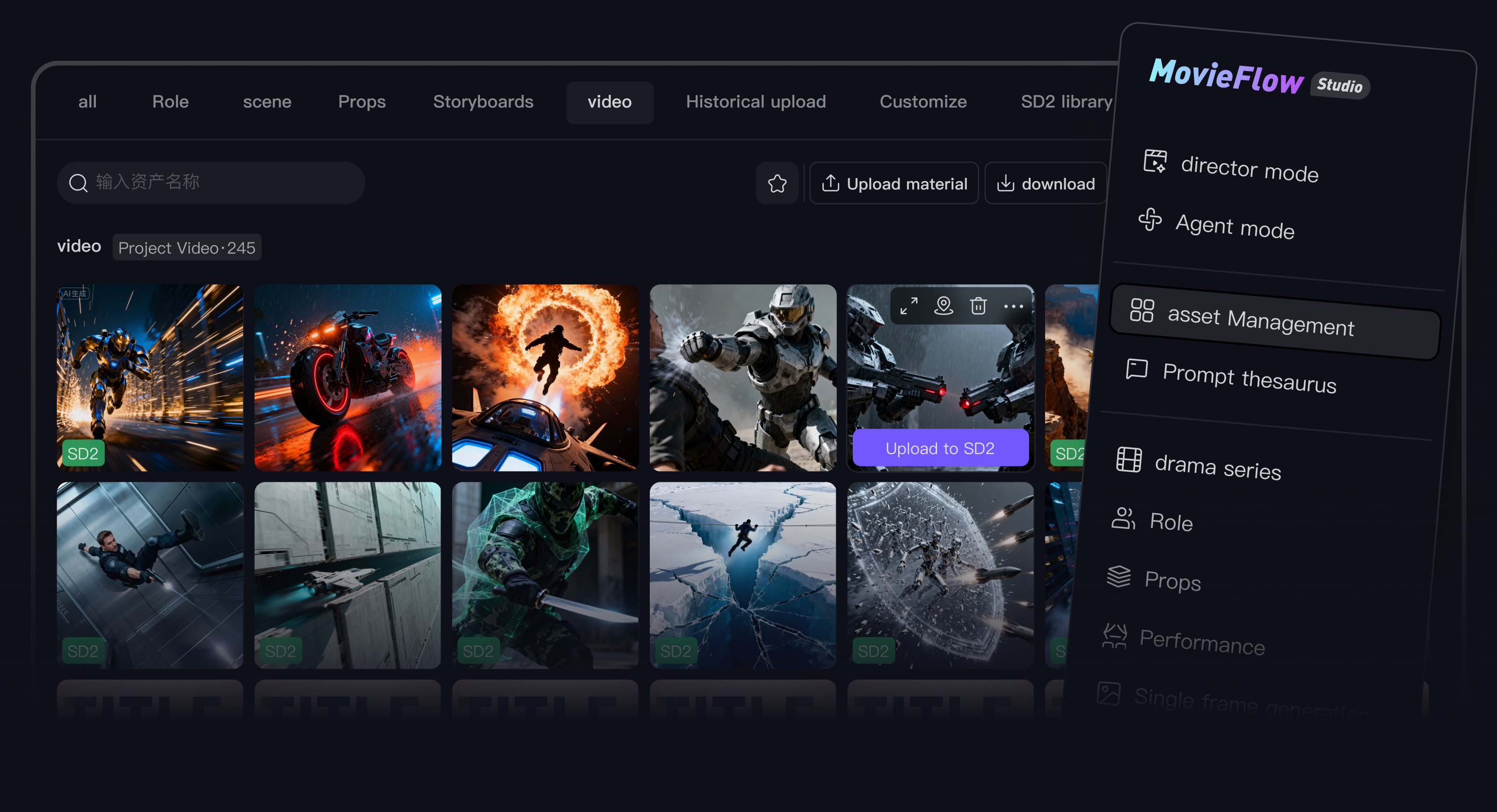Switch to the Customize tab
Screen dimensions: 1497x812
pos(923,102)
